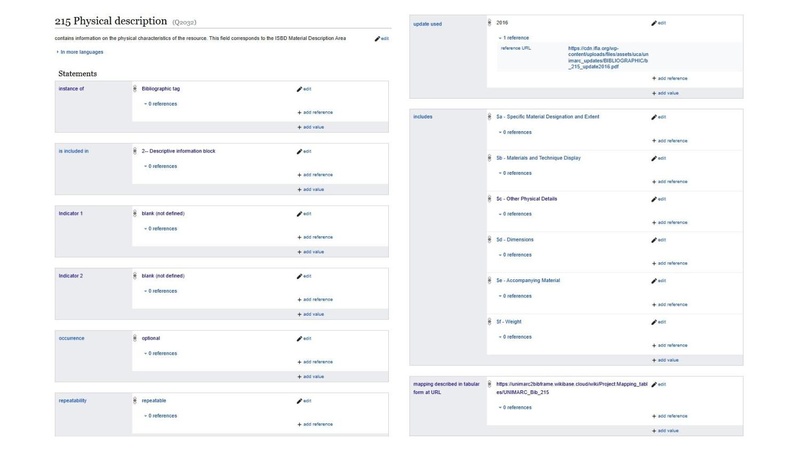Expand 0 references under Bibliographic tag
Image resolution: width=800 pixels, height=450 pixels.
(161, 104)
